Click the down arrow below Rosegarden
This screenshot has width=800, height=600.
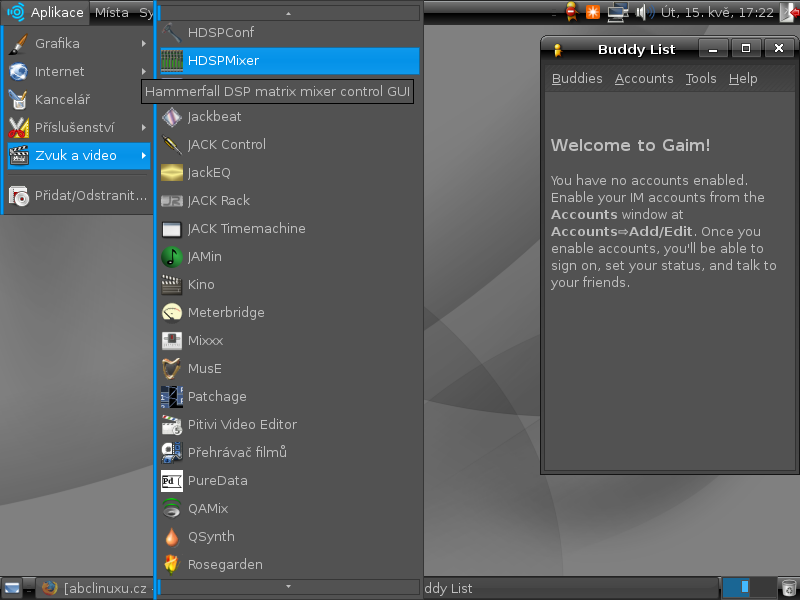289,587
